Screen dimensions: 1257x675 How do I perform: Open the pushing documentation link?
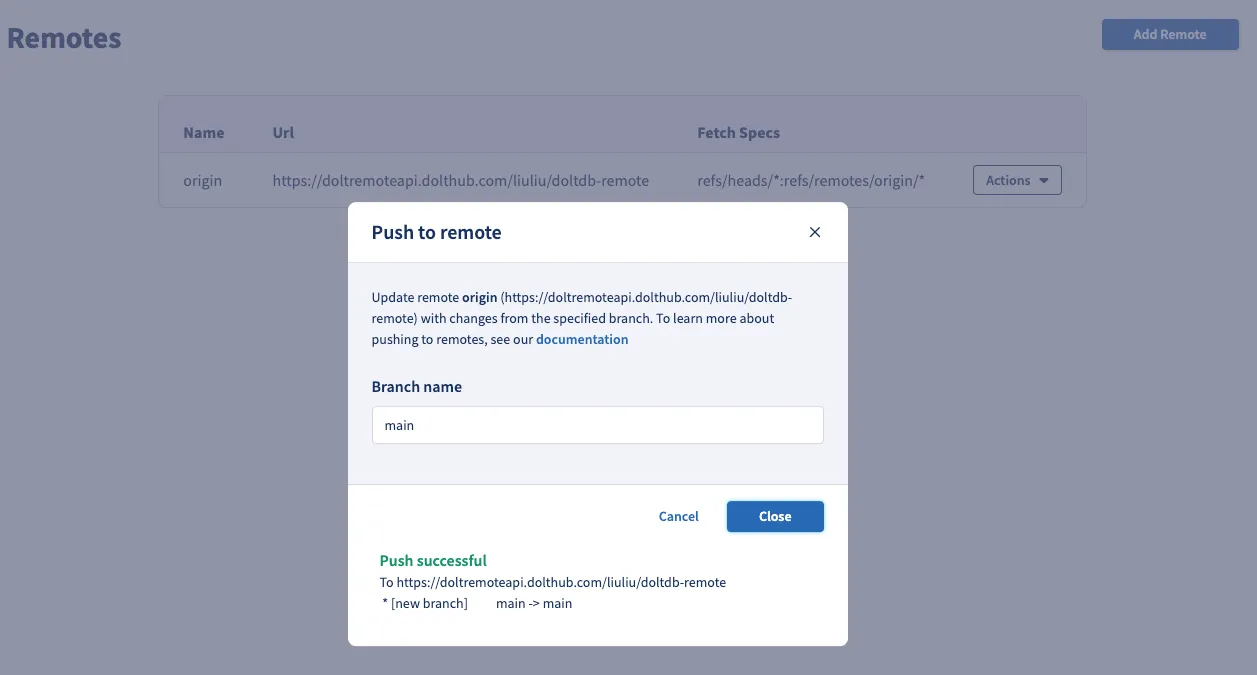(x=582, y=339)
